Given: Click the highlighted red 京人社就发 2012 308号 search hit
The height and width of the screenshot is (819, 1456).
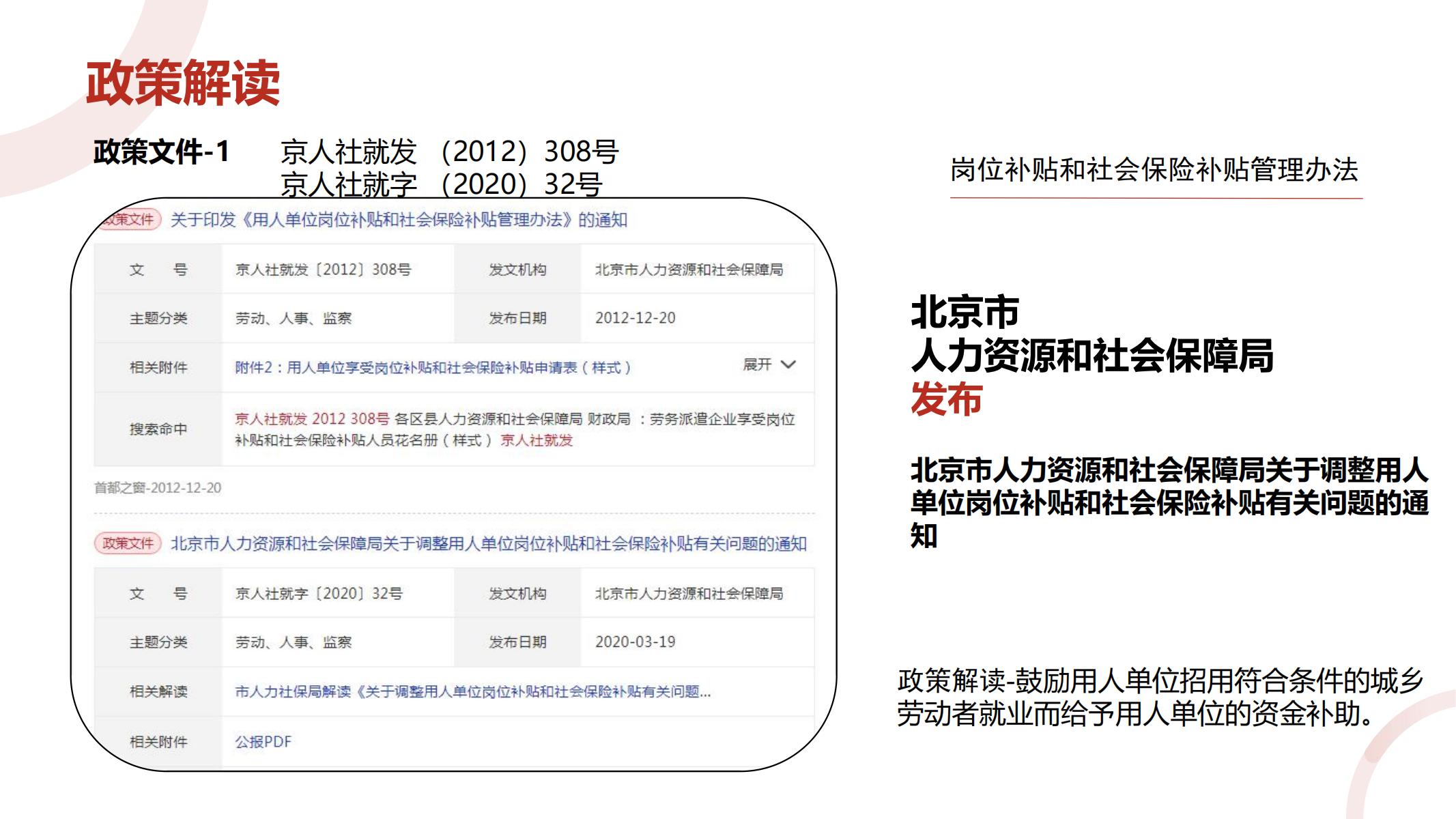Looking at the screenshot, I should 312,419.
